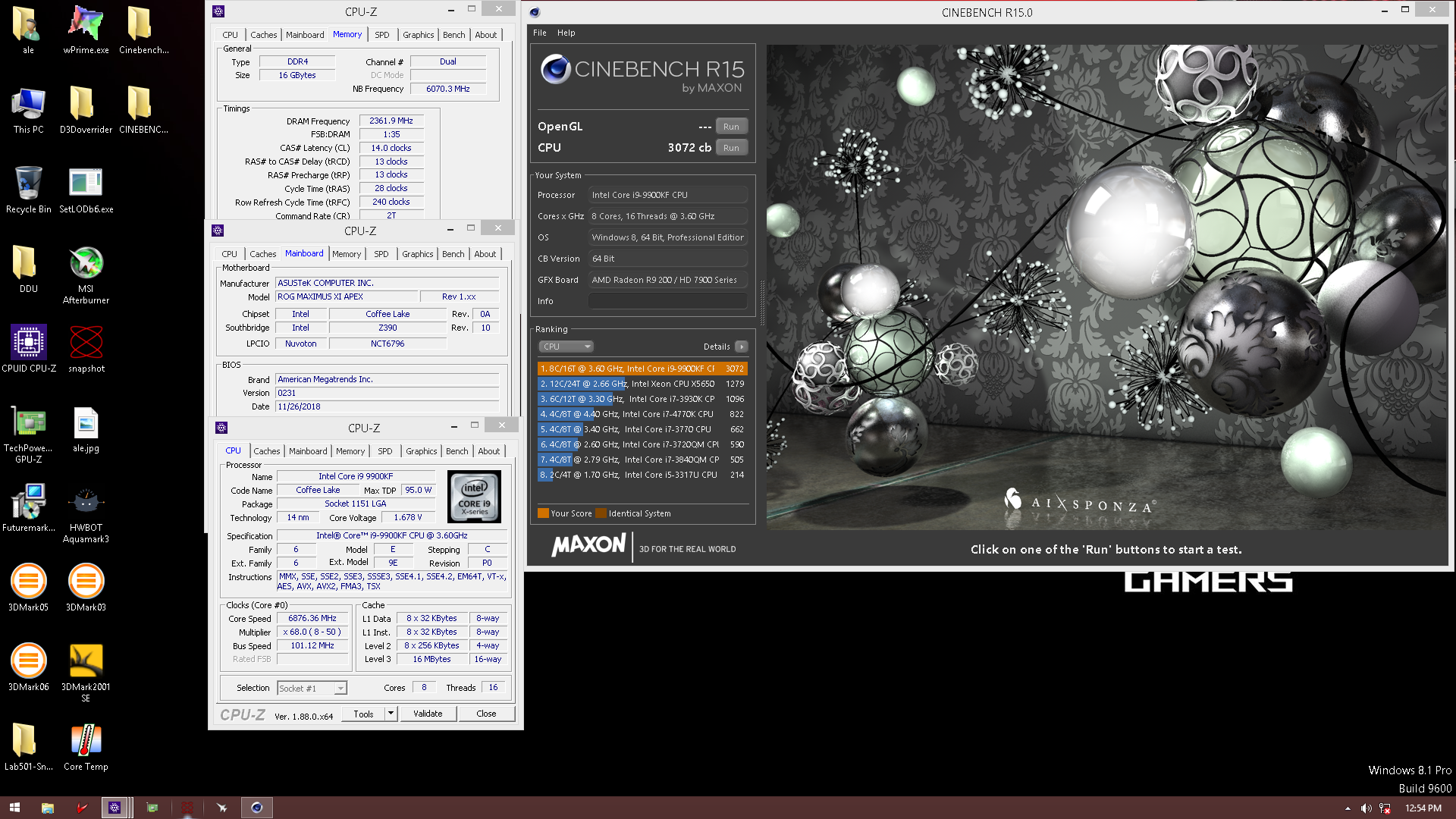Click the CPU-Z taskbar icon
Viewport: 1456px width, 819px height.
(115, 808)
